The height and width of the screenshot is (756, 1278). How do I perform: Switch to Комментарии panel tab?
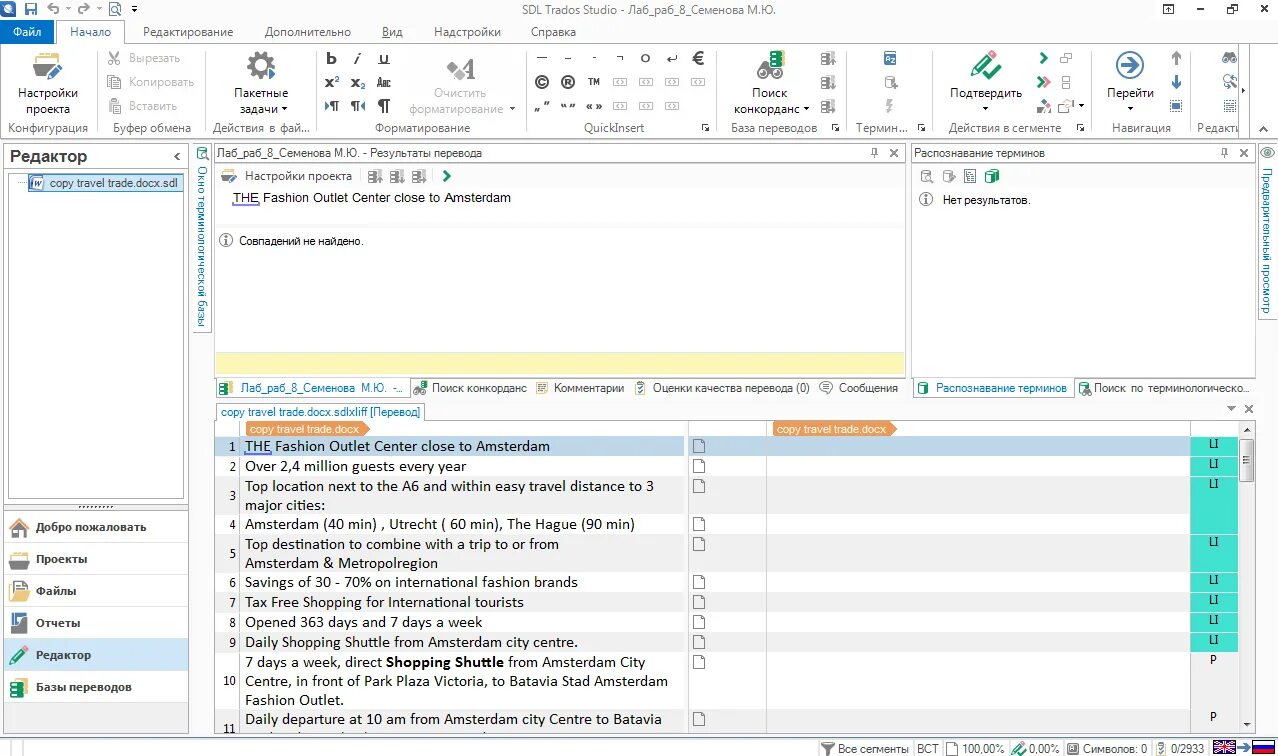tap(580, 388)
